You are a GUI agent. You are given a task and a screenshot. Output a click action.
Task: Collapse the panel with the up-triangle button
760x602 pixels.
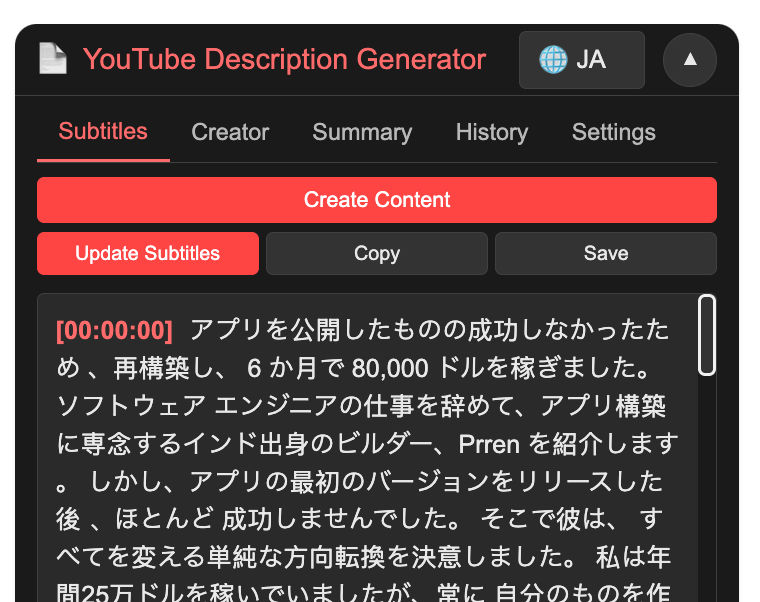click(689, 60)
